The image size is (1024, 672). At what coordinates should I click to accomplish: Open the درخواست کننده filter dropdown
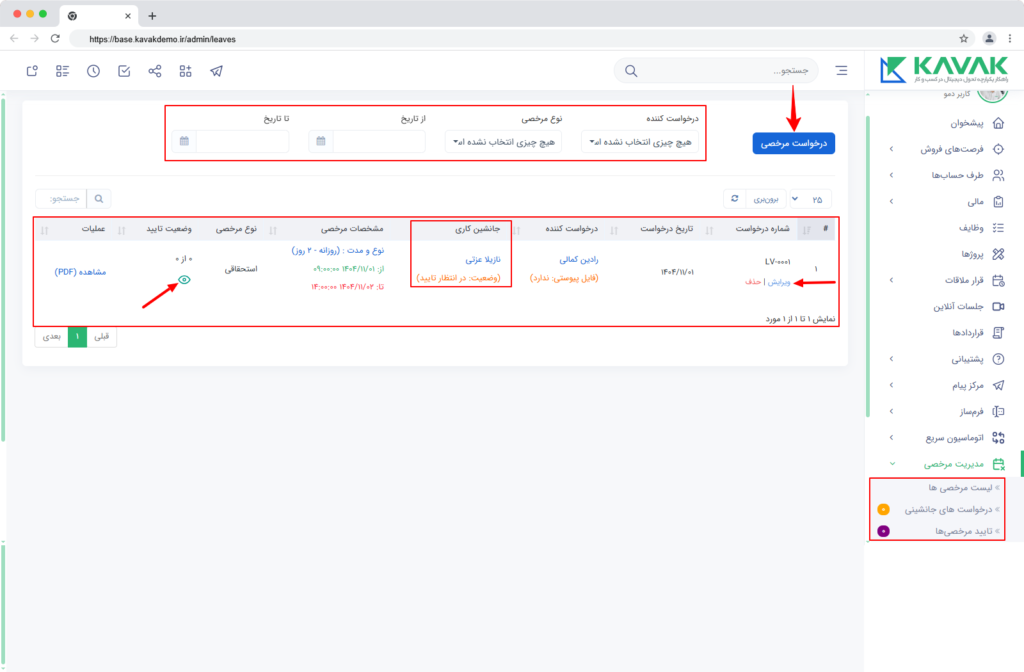coord(640,142)
